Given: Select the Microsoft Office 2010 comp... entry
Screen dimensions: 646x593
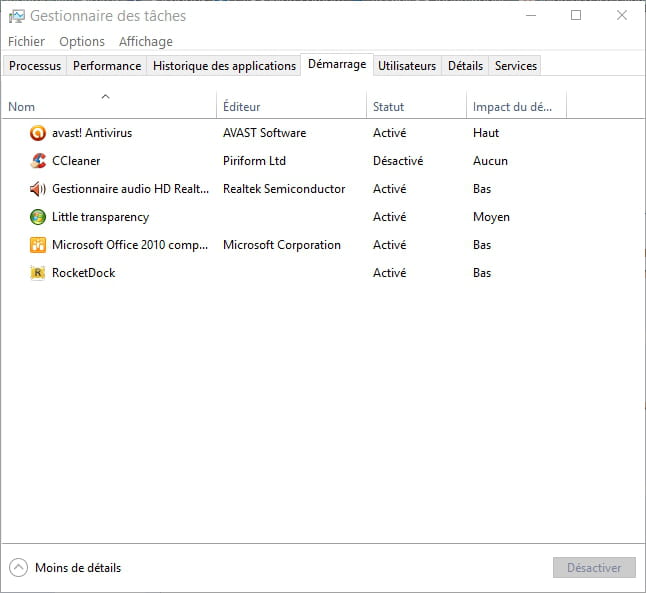Looking at the screenshot, I should (x=130, y=245).
